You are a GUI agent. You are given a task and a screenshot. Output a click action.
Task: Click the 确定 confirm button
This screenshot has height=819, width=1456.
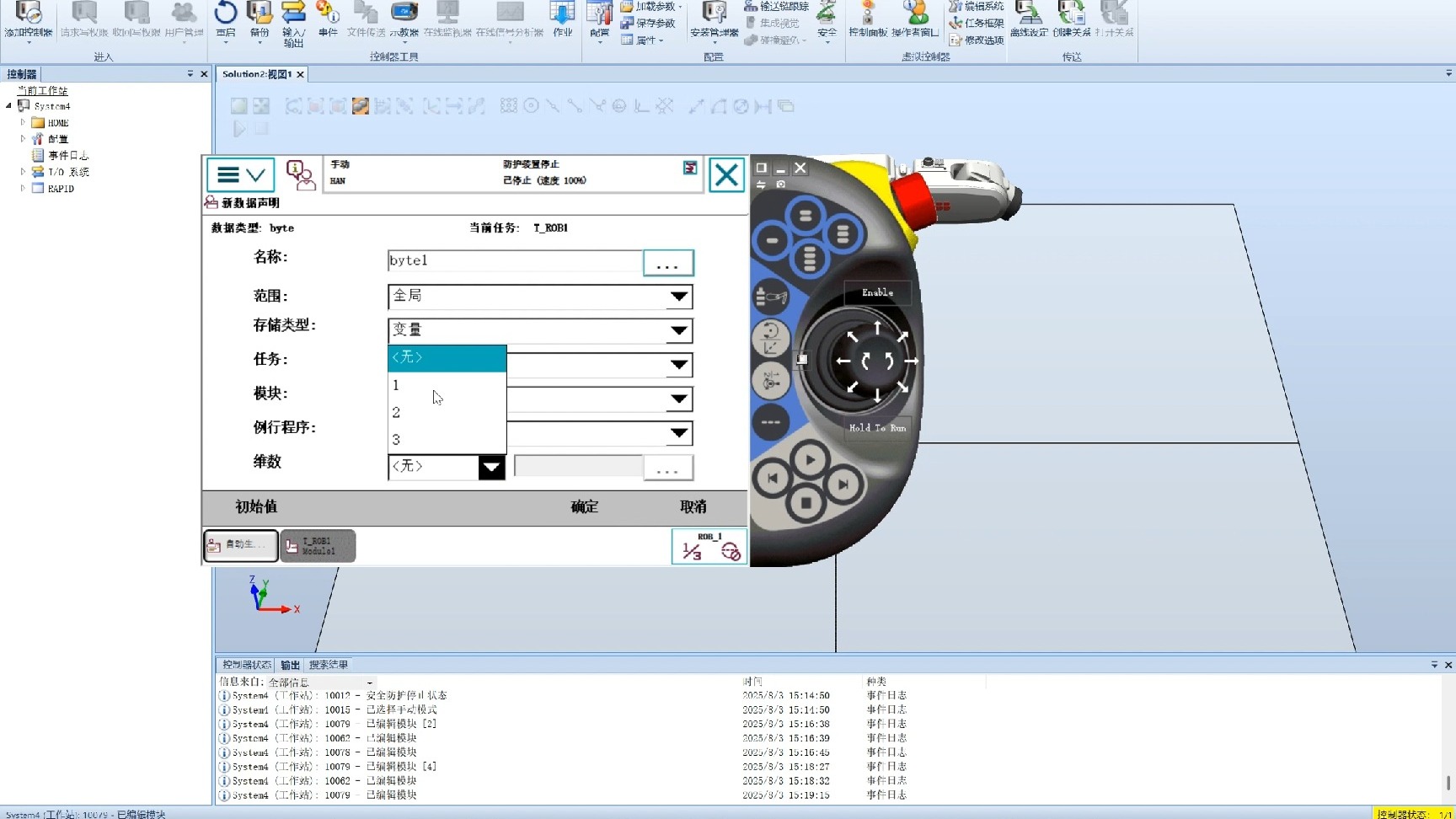coord(584,506)
